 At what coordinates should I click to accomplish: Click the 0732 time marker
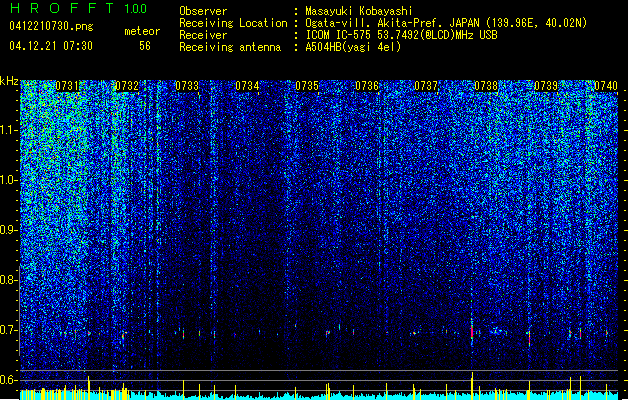click(x=127, y=86)
